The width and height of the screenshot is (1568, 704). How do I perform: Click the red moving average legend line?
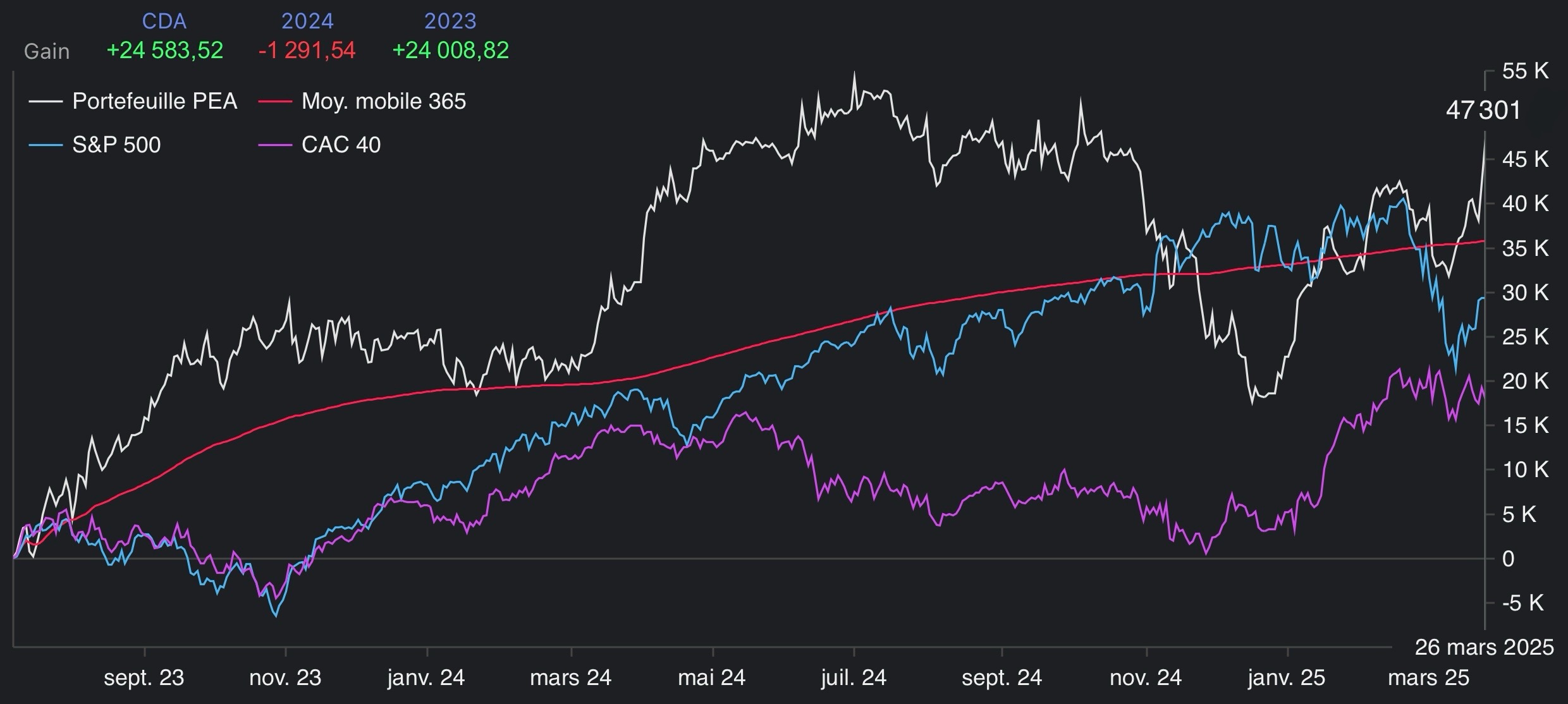click(x=275, y=102)
